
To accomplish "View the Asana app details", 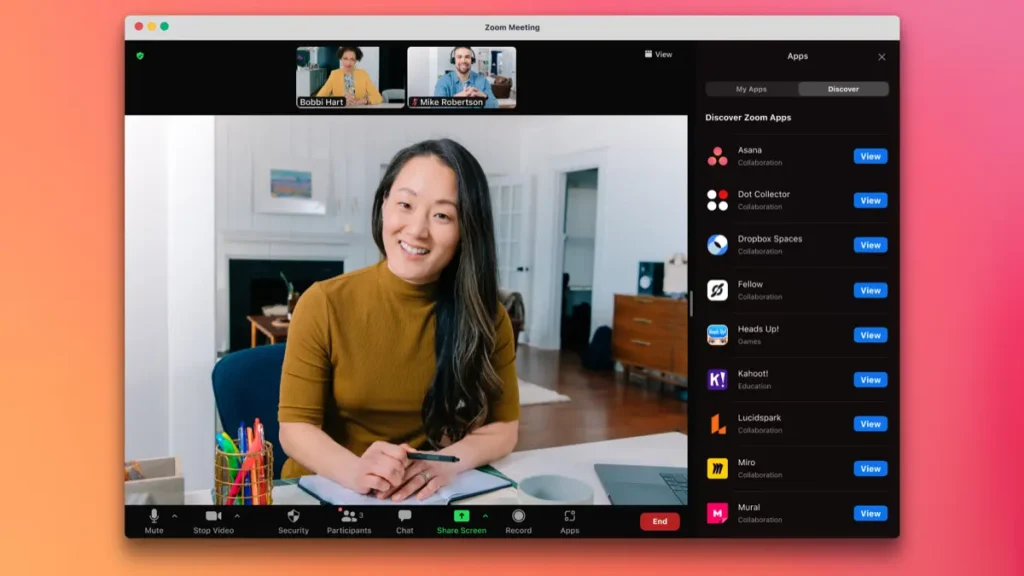I will (870, 156).
